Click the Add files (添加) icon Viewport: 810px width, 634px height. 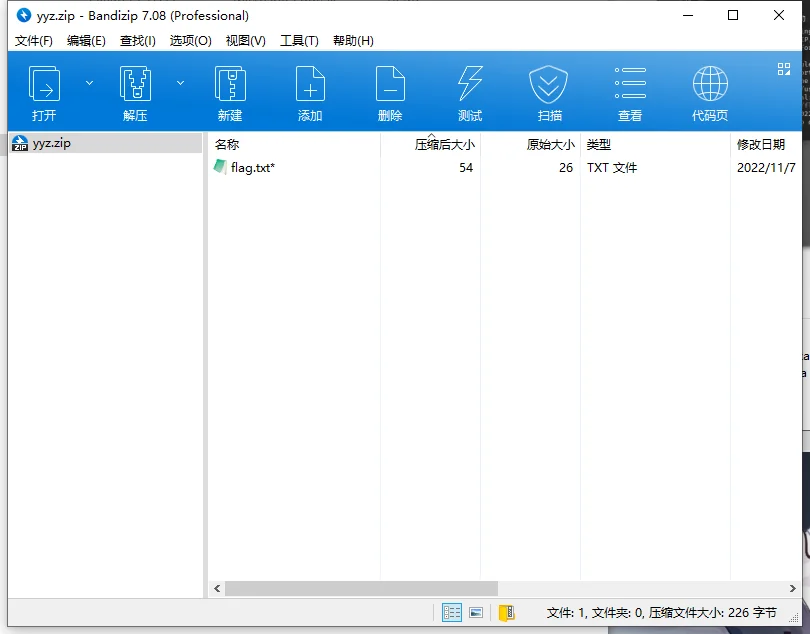click(x=310, y=92)
